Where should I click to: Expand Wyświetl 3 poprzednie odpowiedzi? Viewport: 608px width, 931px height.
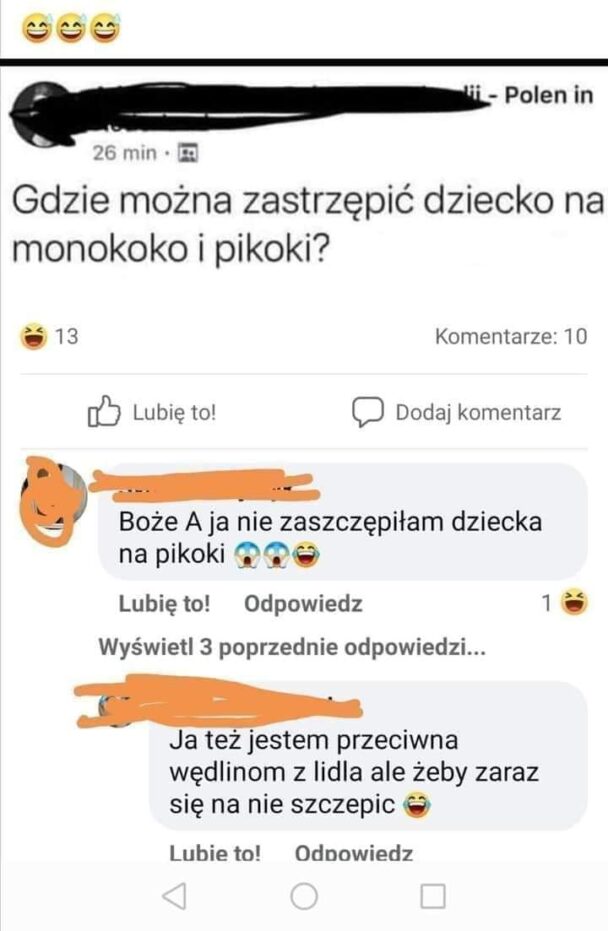(x=292, y=647)
